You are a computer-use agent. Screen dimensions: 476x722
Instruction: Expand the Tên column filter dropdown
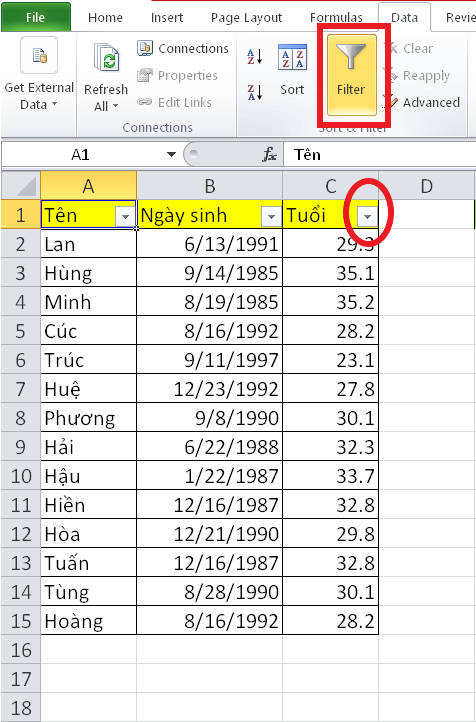tap(125, 216)
